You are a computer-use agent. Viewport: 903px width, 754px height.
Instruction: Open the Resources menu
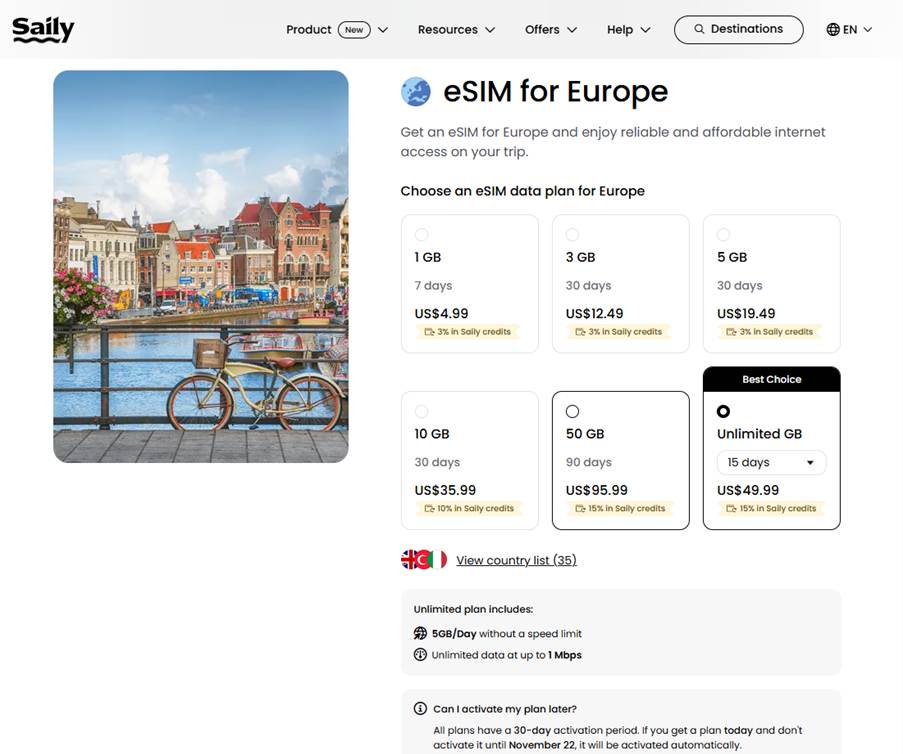coord(456,30)
